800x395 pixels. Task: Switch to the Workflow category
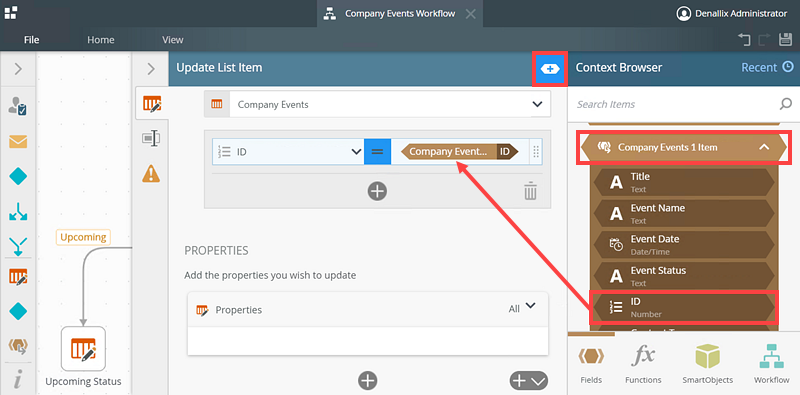click(x=771, y=365)
